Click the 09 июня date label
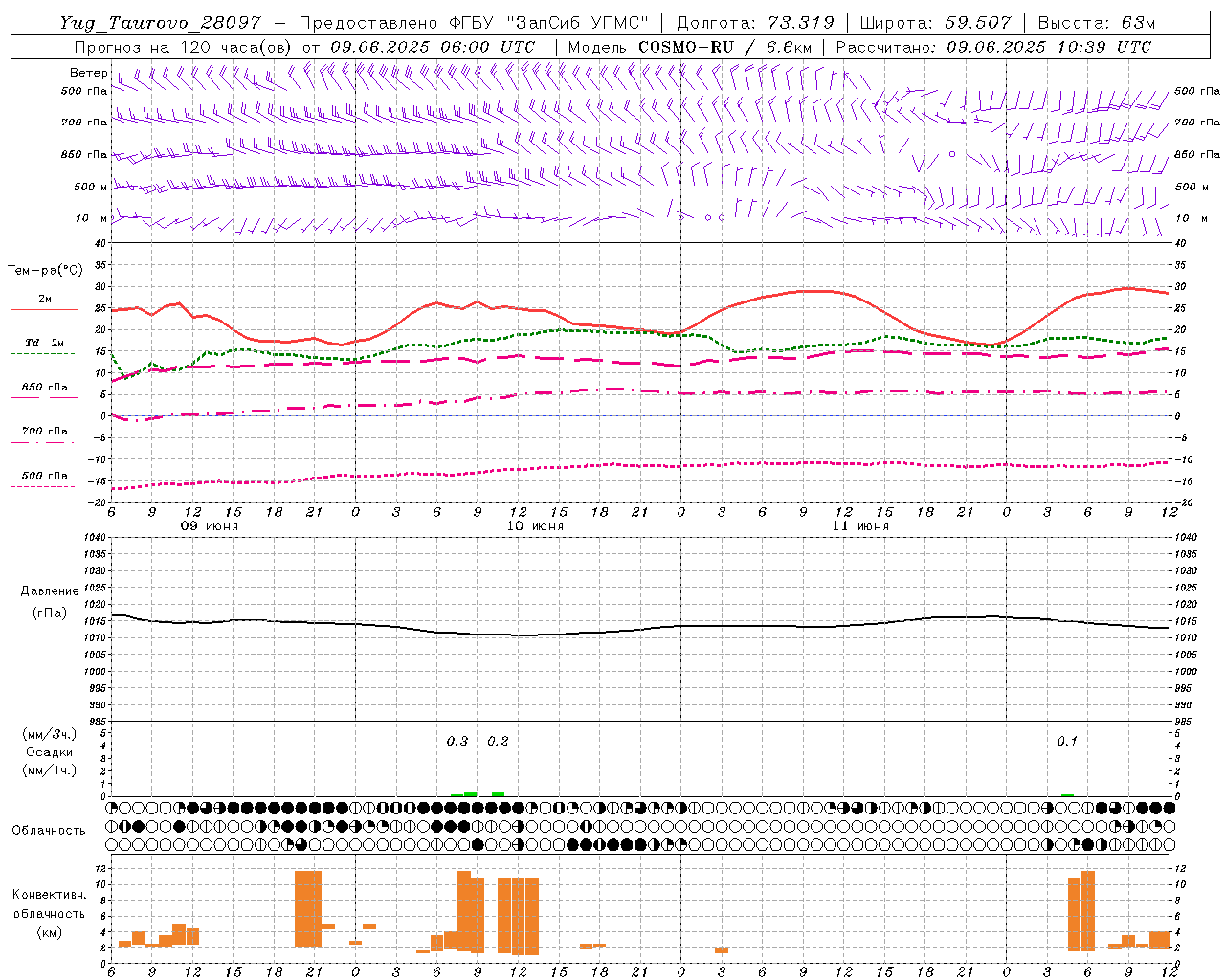This screenshot has width=1225, height=980. tap(210, 526)
